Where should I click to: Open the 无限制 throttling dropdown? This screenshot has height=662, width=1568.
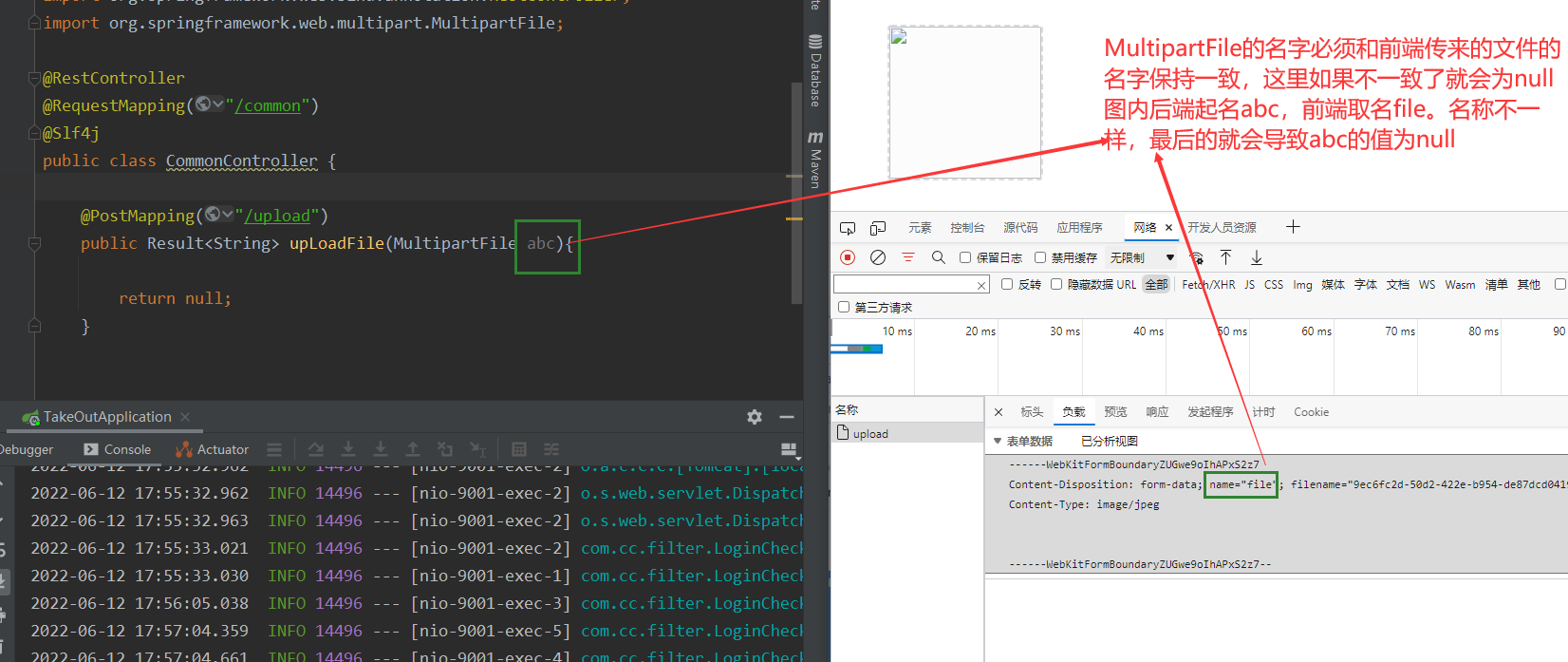coord(1143,257)
